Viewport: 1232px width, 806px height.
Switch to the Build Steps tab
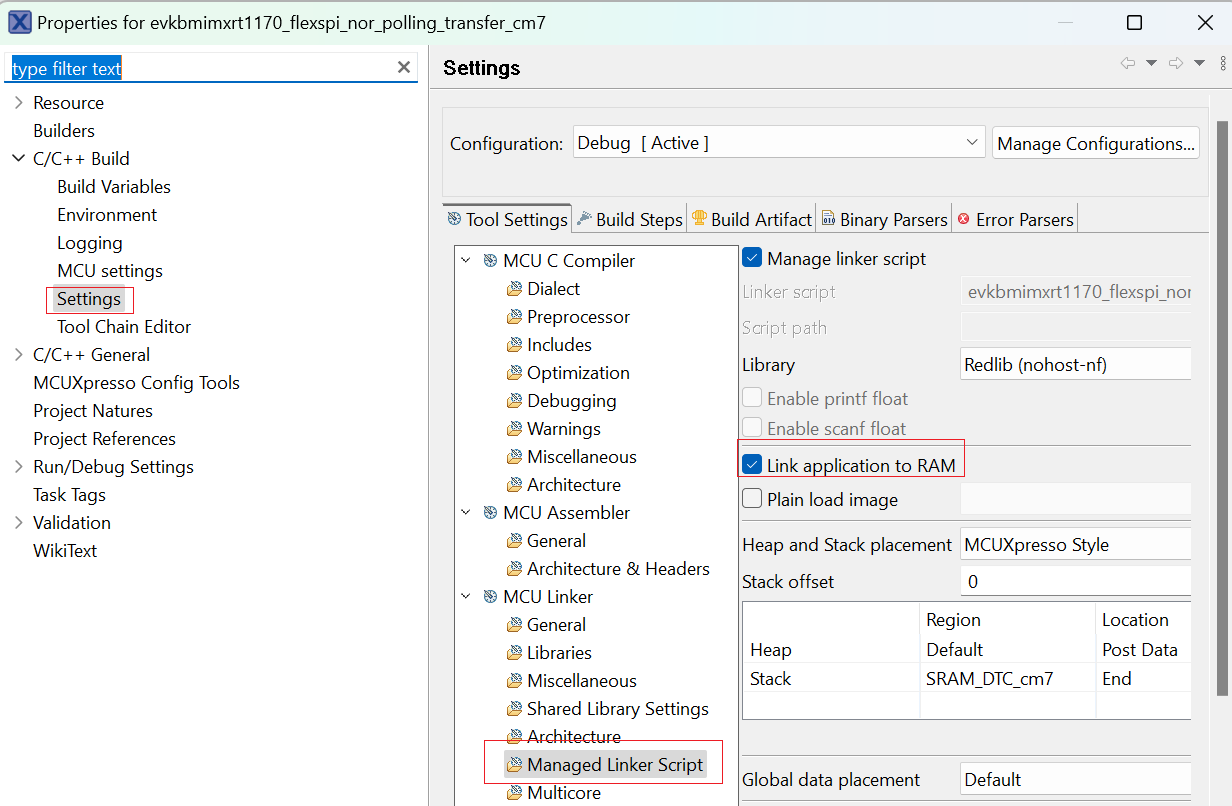(x=630, y=220)
